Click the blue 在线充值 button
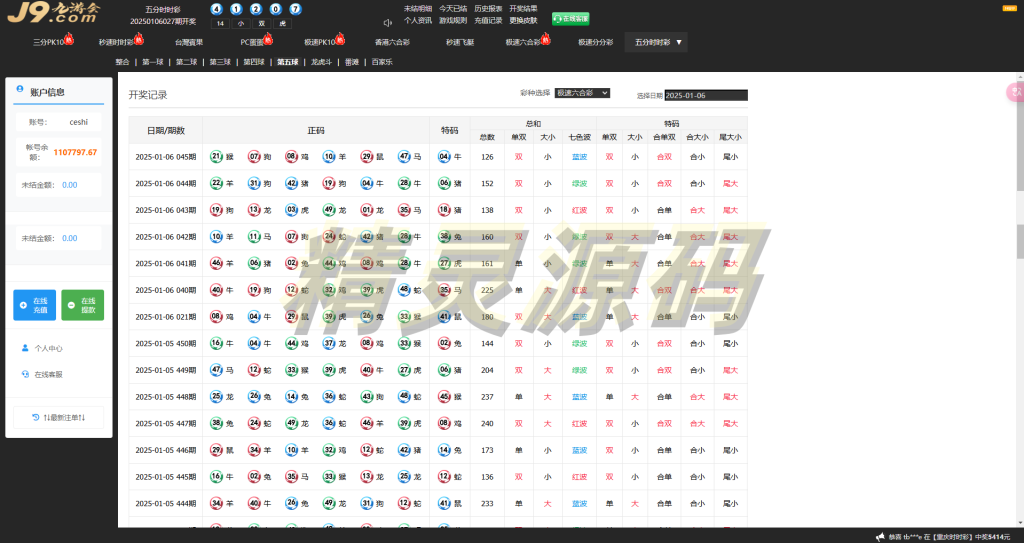The image size is (1024, 543). tap(35, 305)
